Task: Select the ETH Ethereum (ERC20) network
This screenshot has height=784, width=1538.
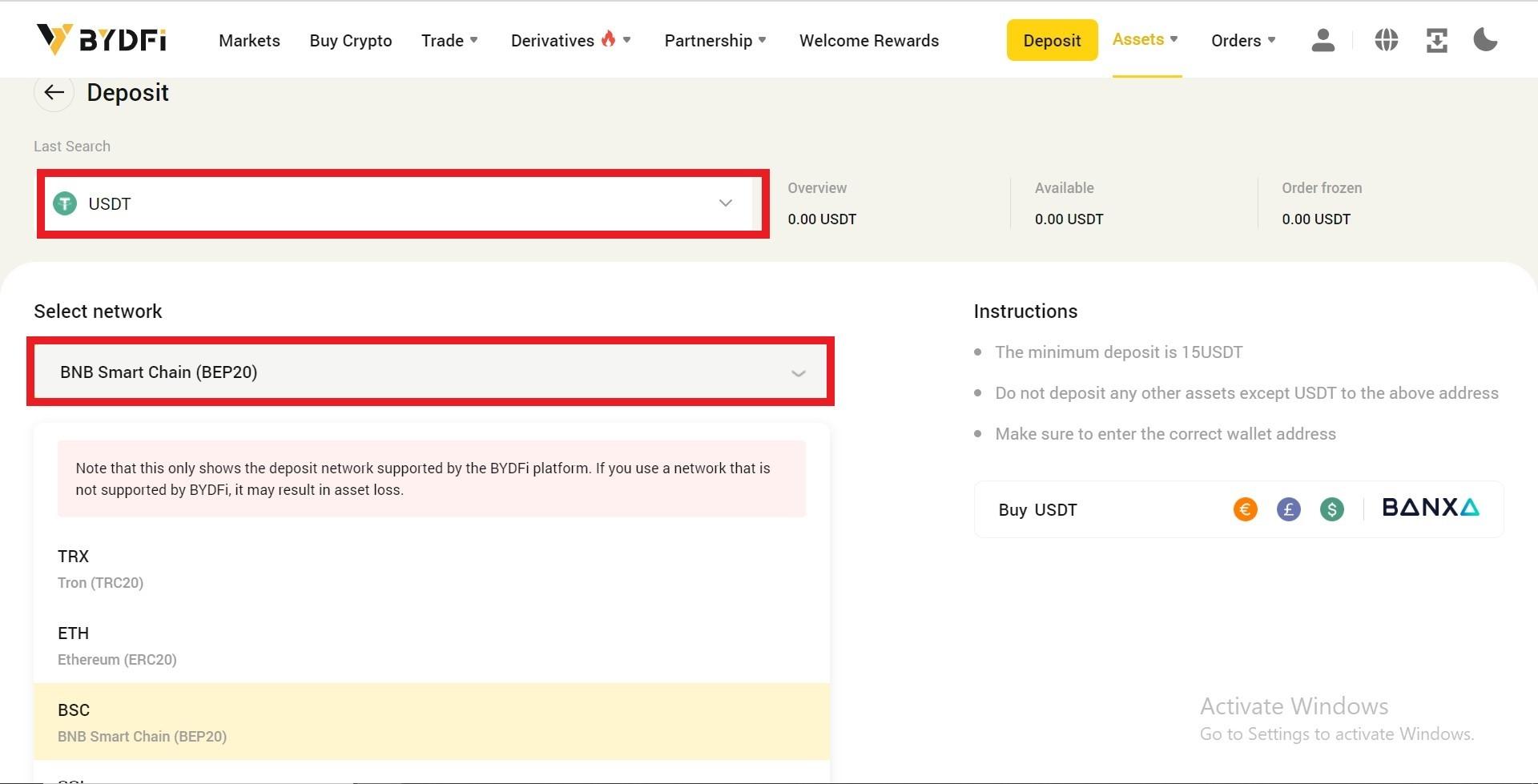Action: coord(432,645)
